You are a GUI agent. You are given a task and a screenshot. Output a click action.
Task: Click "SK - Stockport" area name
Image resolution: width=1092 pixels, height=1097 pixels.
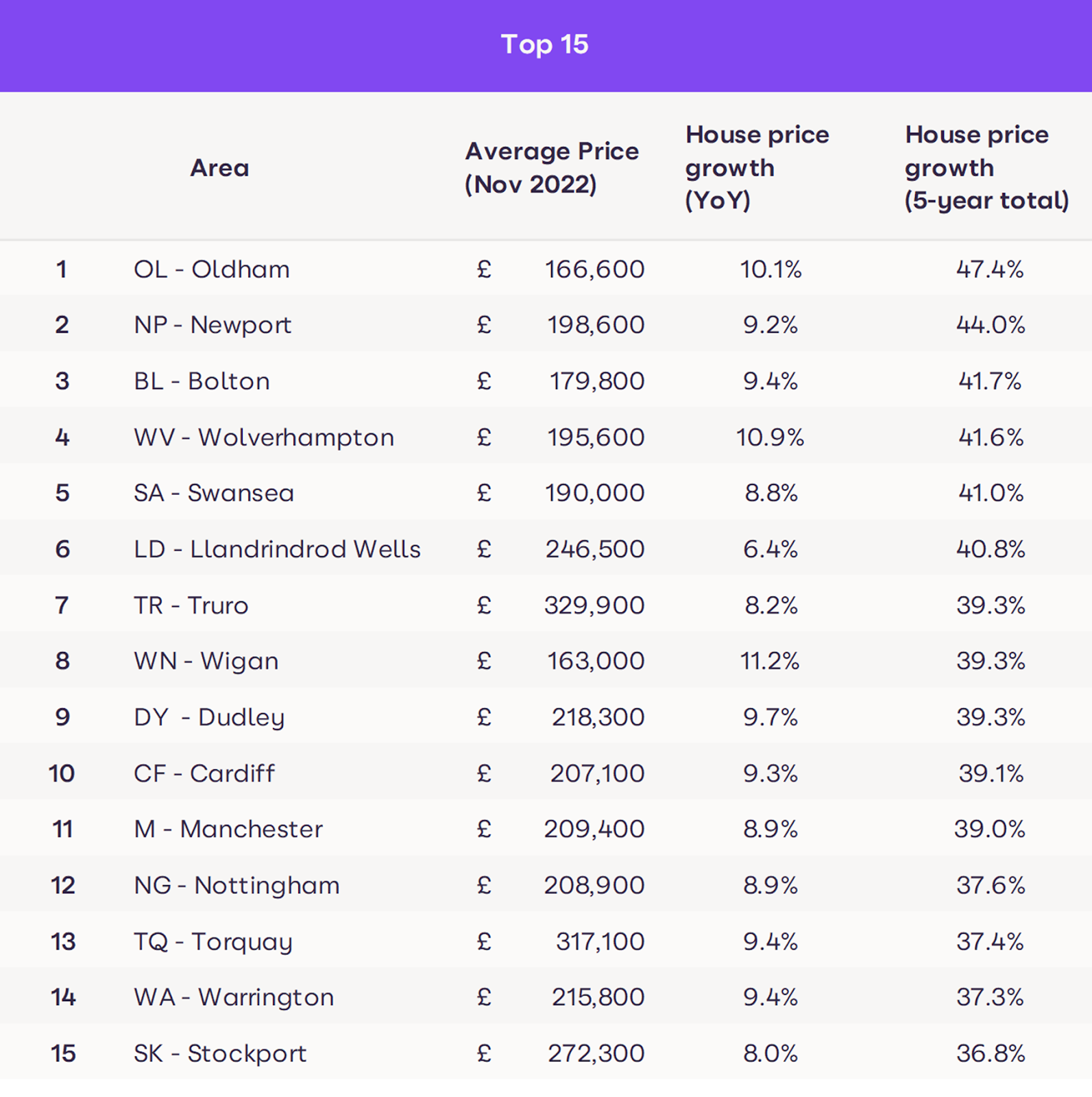(220, 1054)
